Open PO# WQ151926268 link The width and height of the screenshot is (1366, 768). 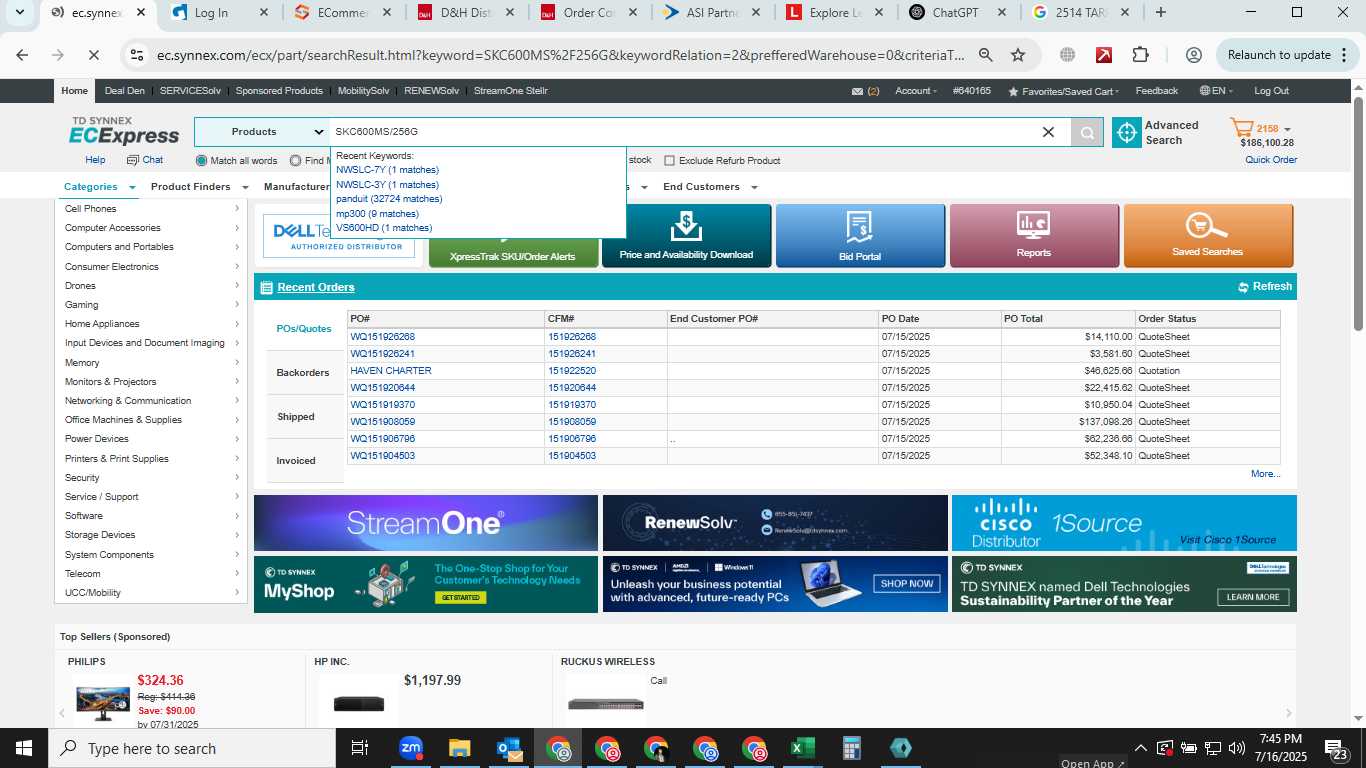pyautogui.click(x=383, y=337)
